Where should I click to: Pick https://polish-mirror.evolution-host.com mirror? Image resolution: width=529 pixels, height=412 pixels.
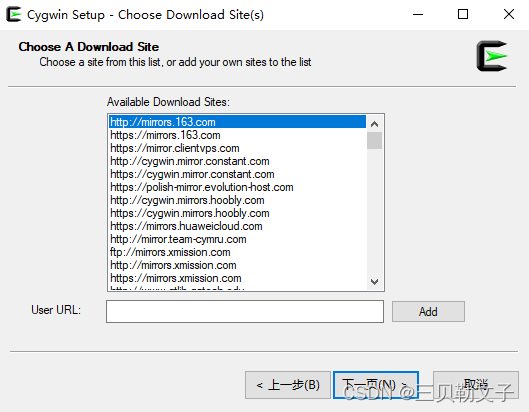238,187
